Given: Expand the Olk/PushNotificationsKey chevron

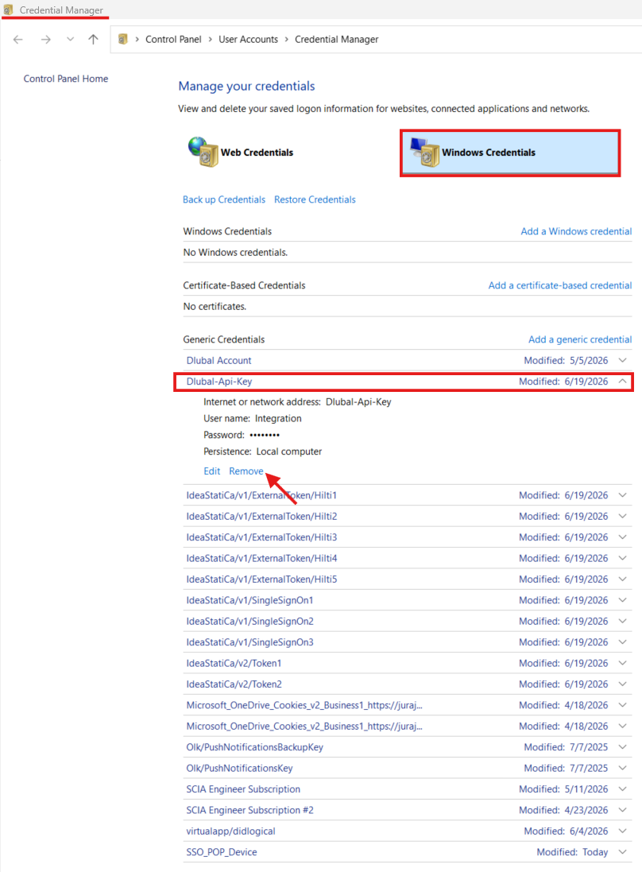Looking at the screenshot, I should (623, 768).
